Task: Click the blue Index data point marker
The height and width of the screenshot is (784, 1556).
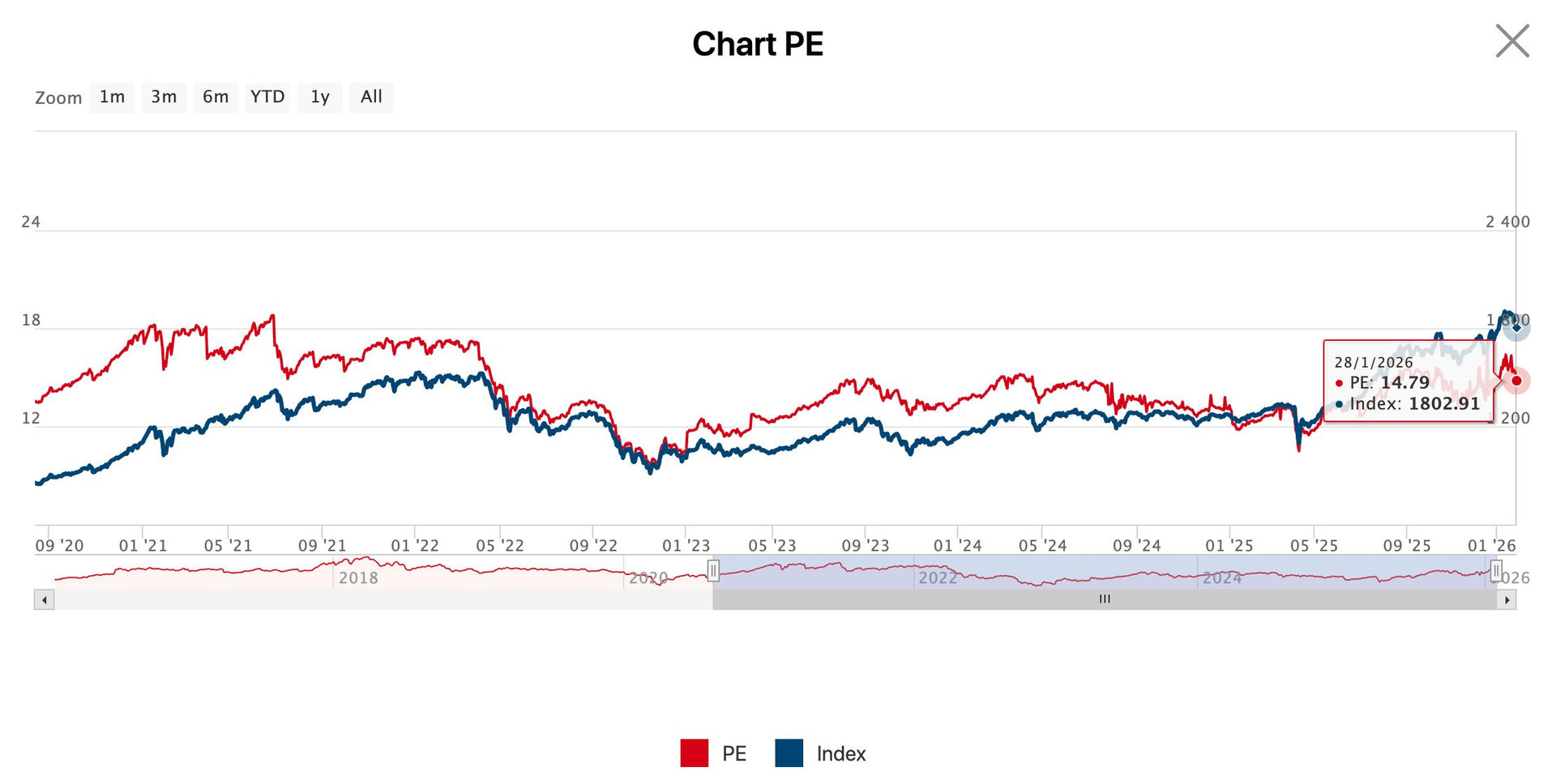Action: tap(1516, 327)
